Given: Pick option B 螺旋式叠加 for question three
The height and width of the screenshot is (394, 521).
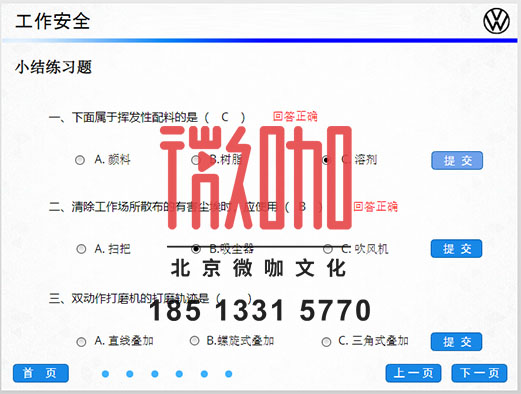Looking at the screenshot, I should [195, 341].
